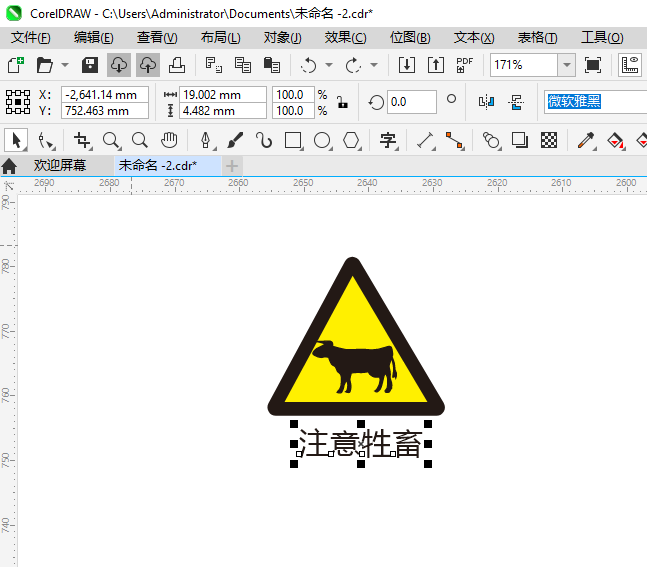Select the Connector tool
Viewport: 647px width, 567px height.
(454, 140)
